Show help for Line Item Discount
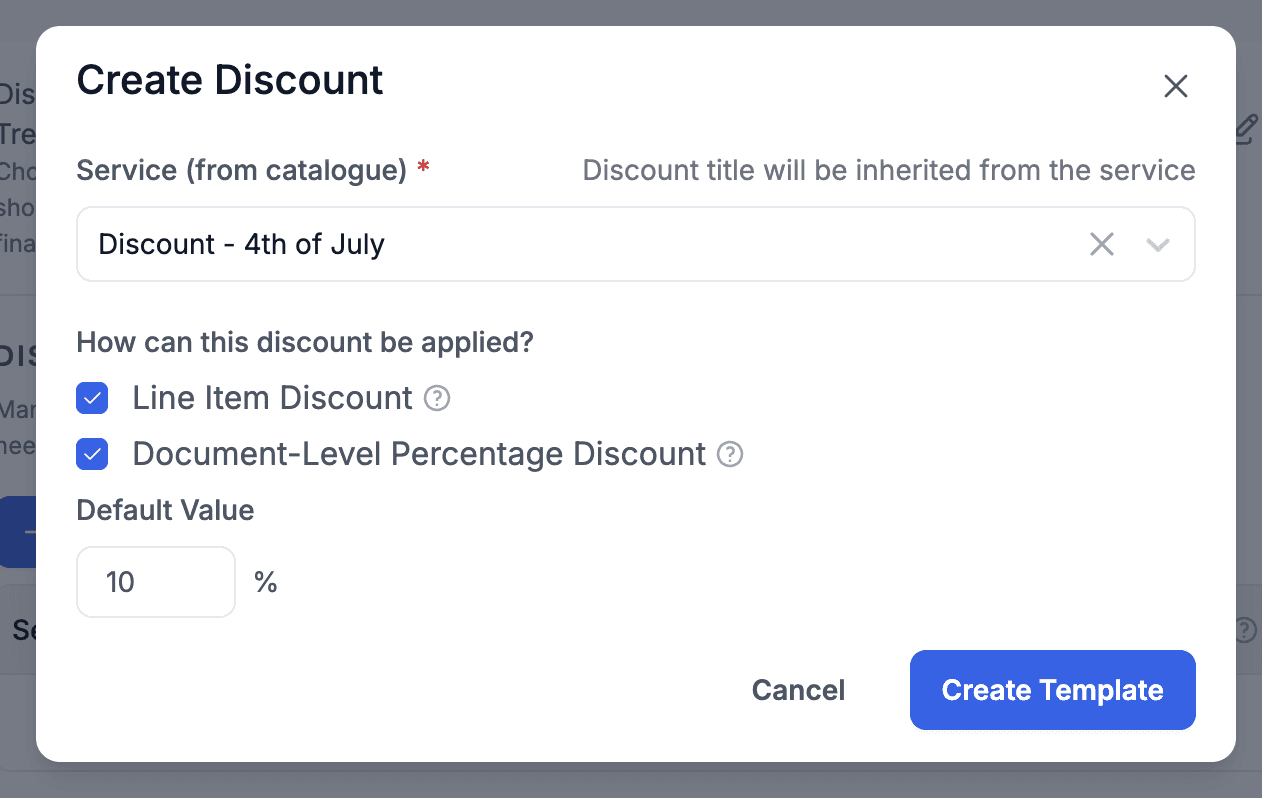Screen dimensions: 1262x798 tap(437, 399)
